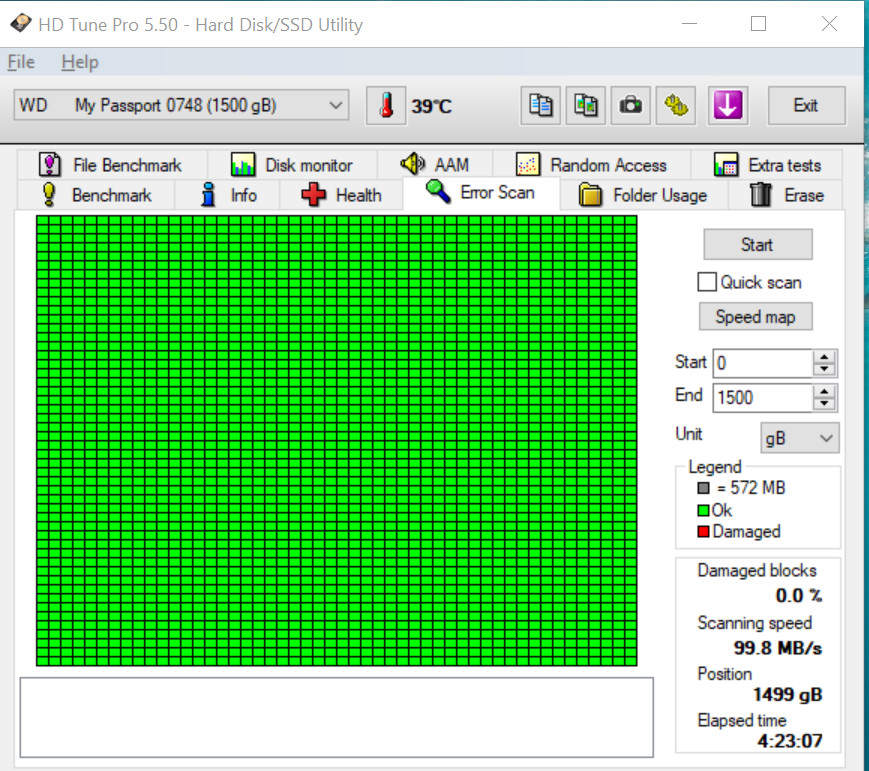Click the copy screenshot to clipboard icon
The width and height of the screenshot is (869, 771).
[x=586, y=106]
